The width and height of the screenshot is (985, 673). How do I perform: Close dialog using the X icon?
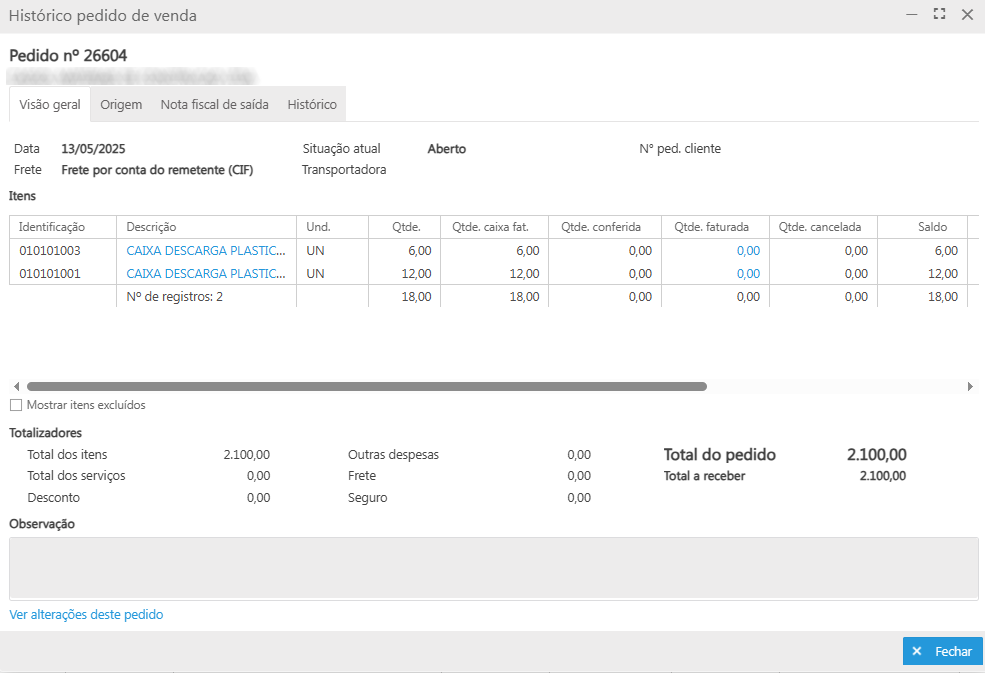point(967,15)
